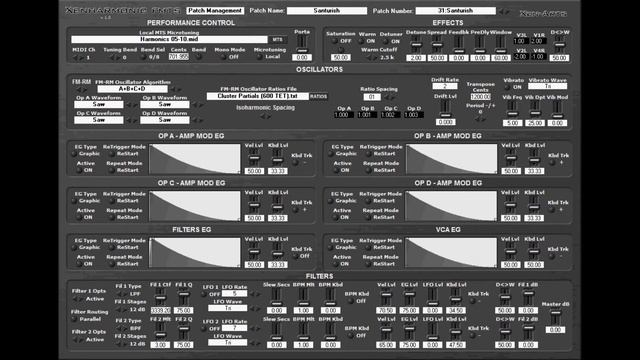The width and height of the screenshot is (640, 360).
Task: Click the Harmonics 05-10.mid microtuning file field
Action: click(x=169, y=40)
